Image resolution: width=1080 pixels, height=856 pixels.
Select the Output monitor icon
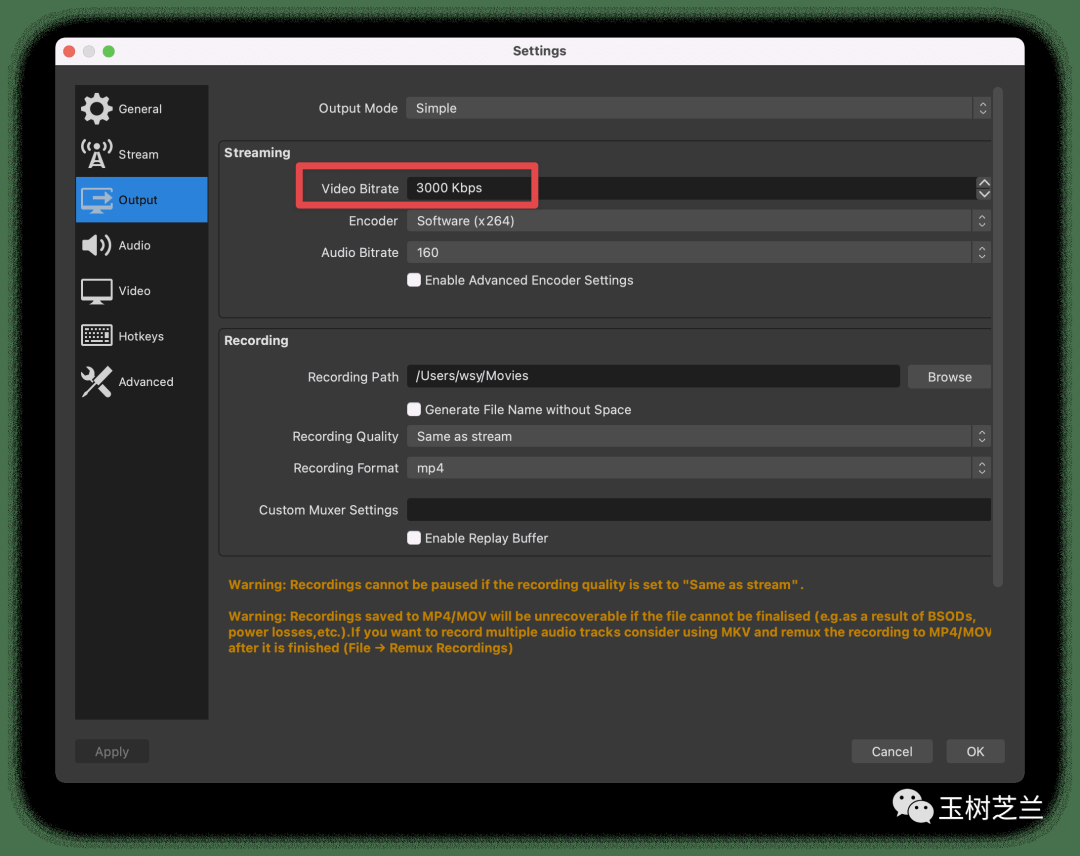(x=97, y=200)
